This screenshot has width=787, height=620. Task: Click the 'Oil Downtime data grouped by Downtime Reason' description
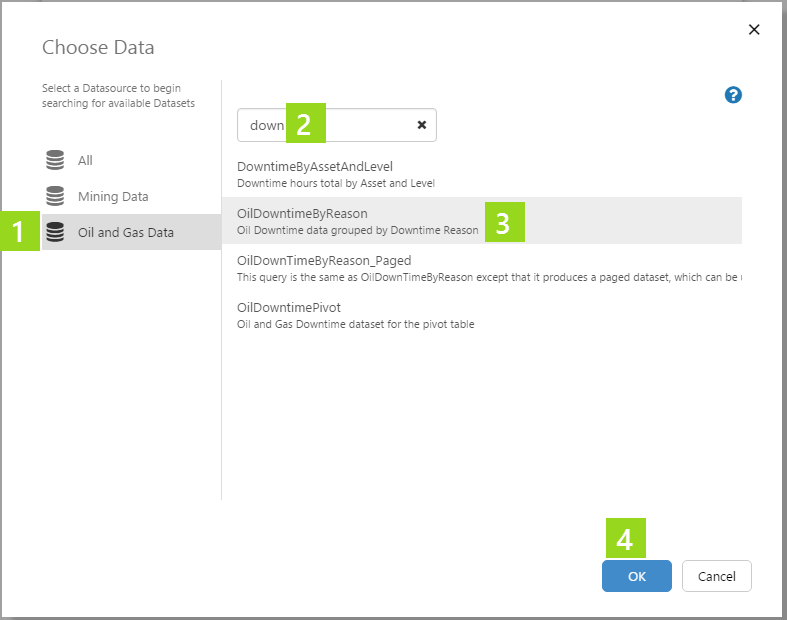357,230
